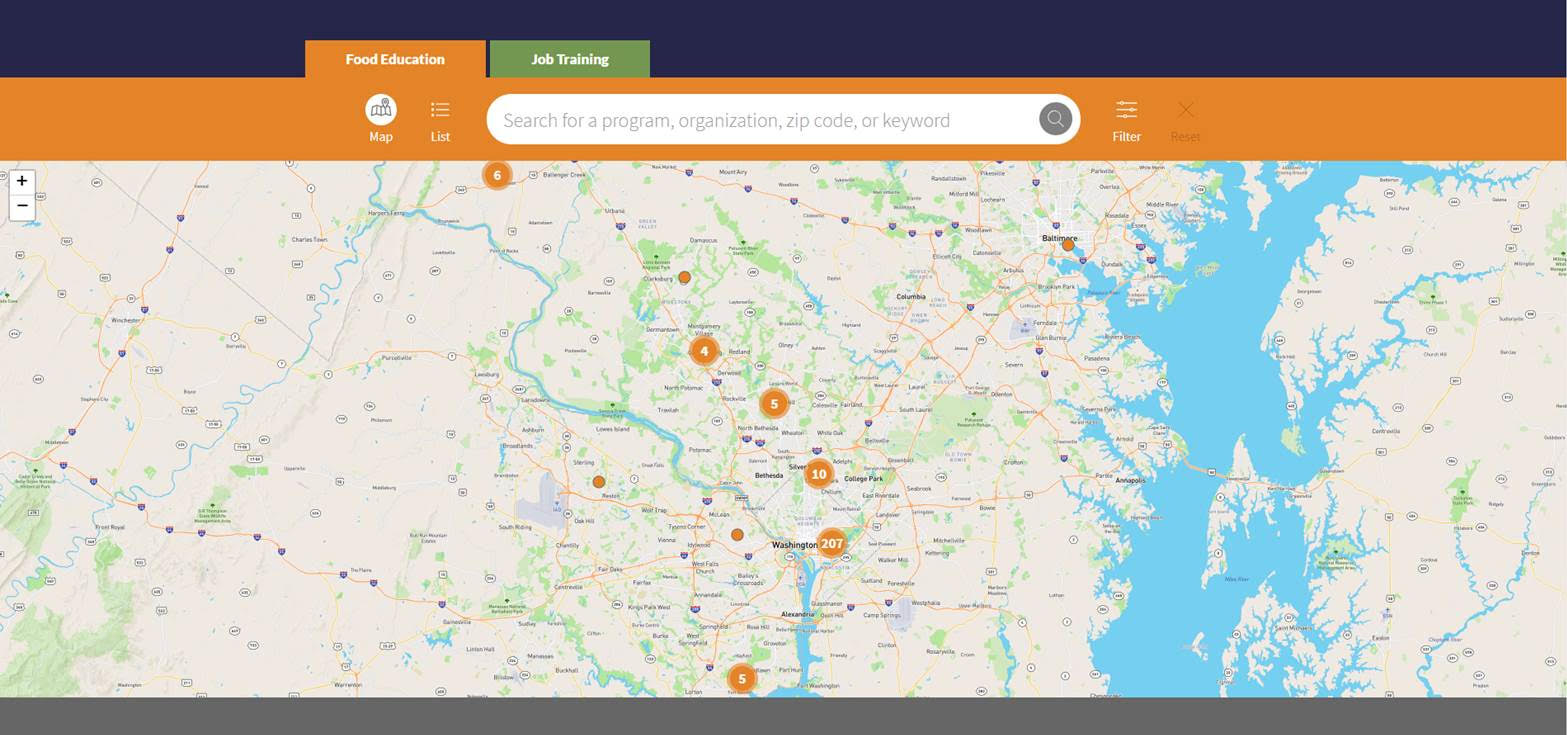Click the marker near Clarksburg
Screen dimensions: 1567x735
coord(684,277)
